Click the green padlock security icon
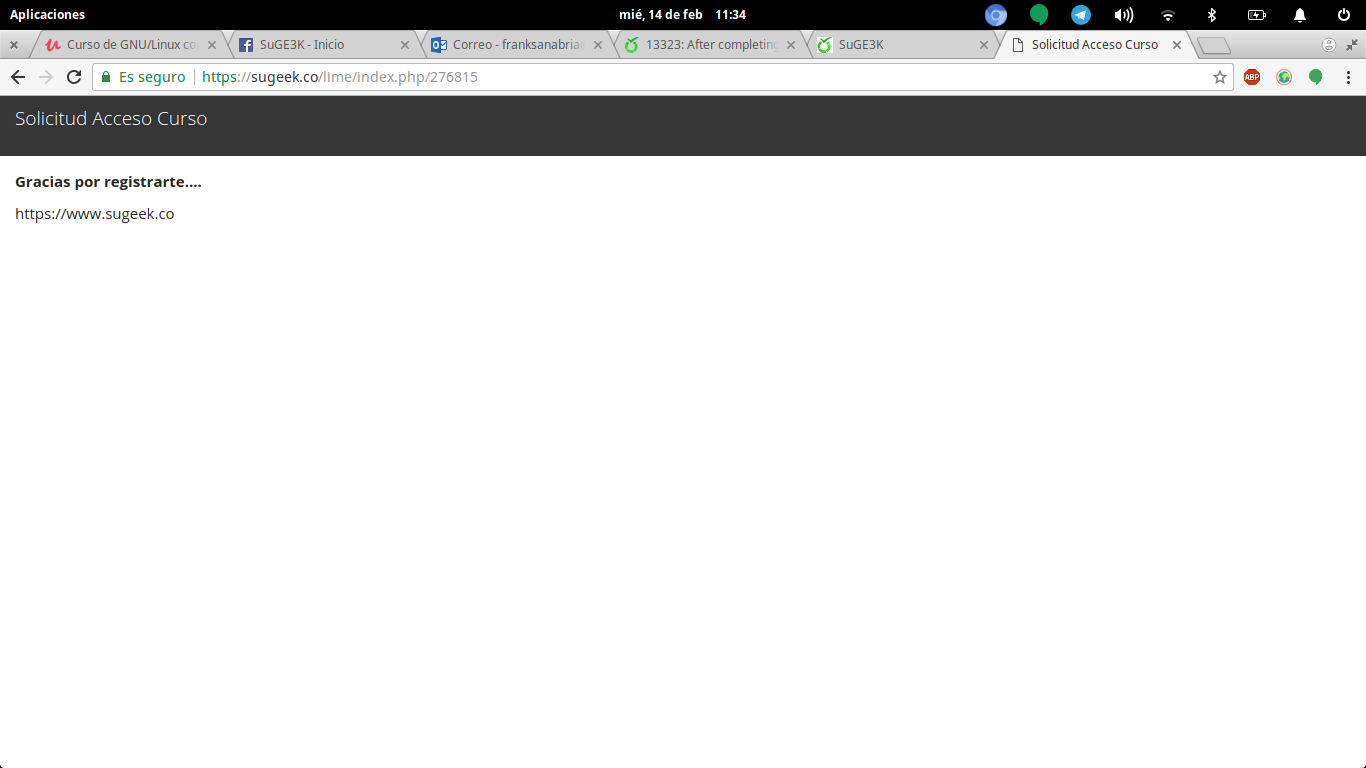The width and height of the screenshot is (1366, 768). click(x=106, y=77)
